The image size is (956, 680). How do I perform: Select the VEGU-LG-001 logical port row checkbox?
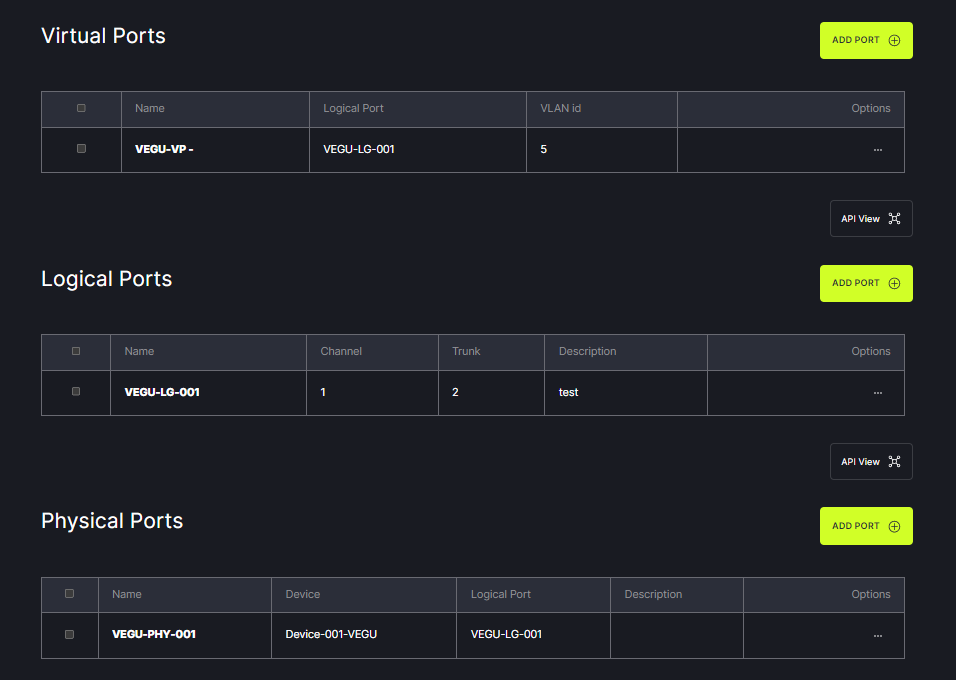(x=76, y=392)
